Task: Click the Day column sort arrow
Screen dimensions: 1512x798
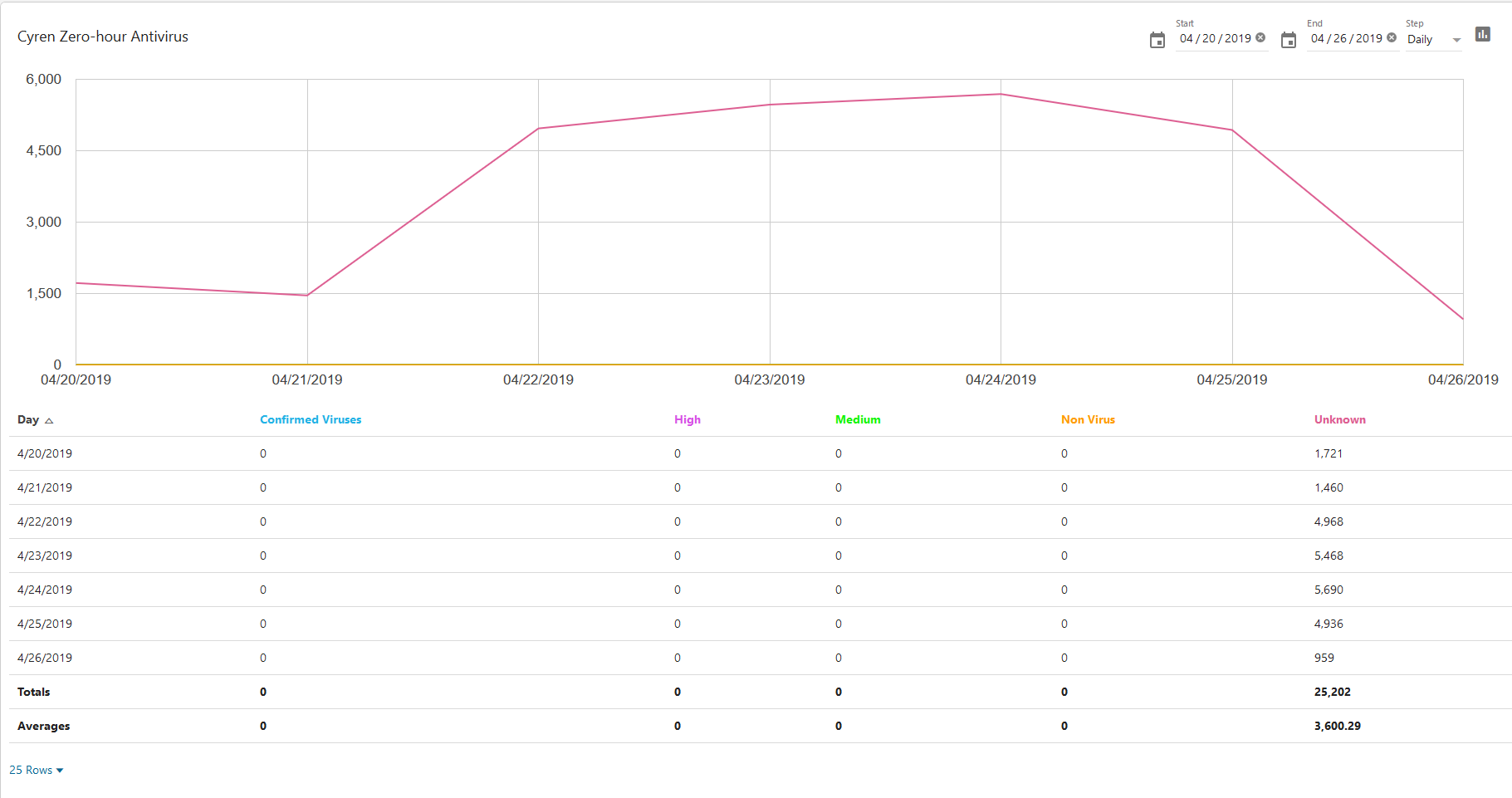Action: tap(49, 421)
